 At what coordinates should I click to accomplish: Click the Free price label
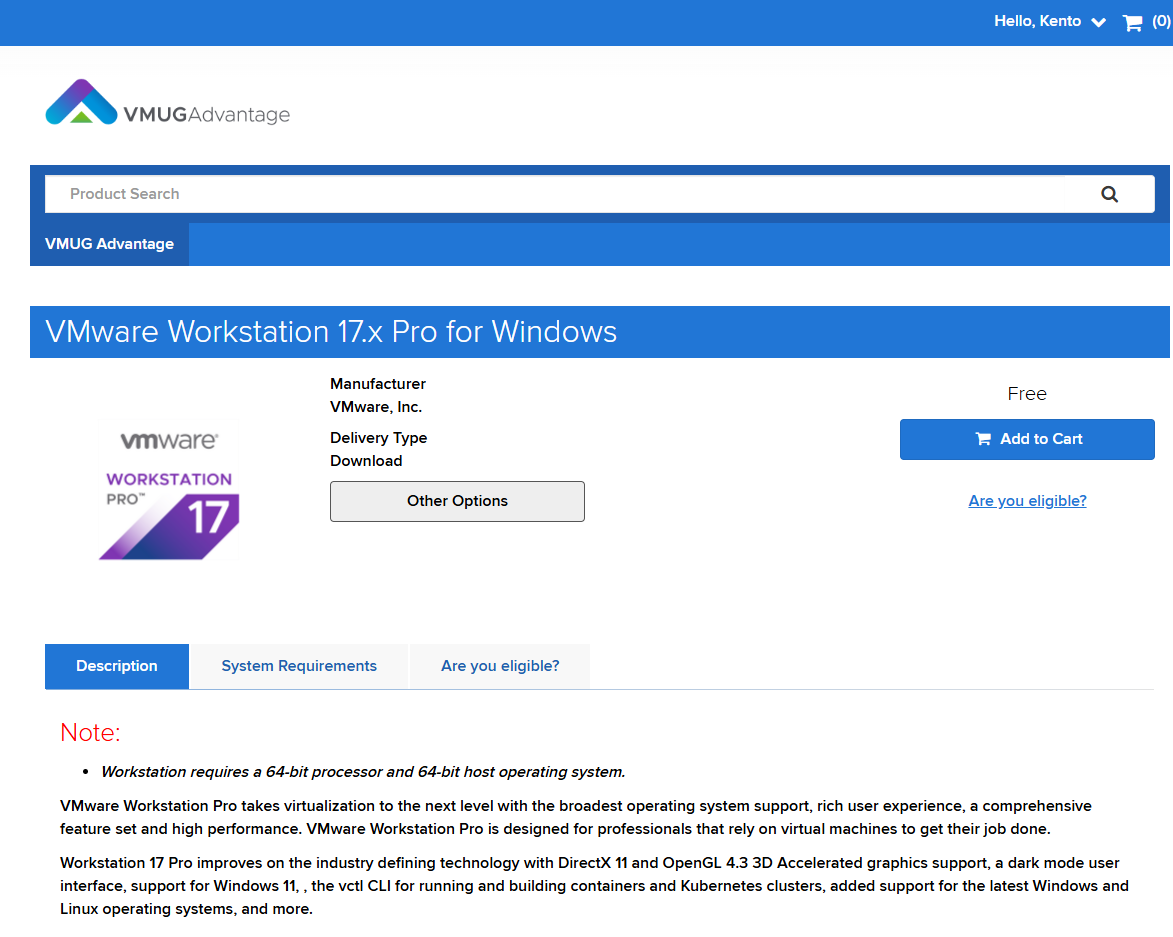[1027, 394]
